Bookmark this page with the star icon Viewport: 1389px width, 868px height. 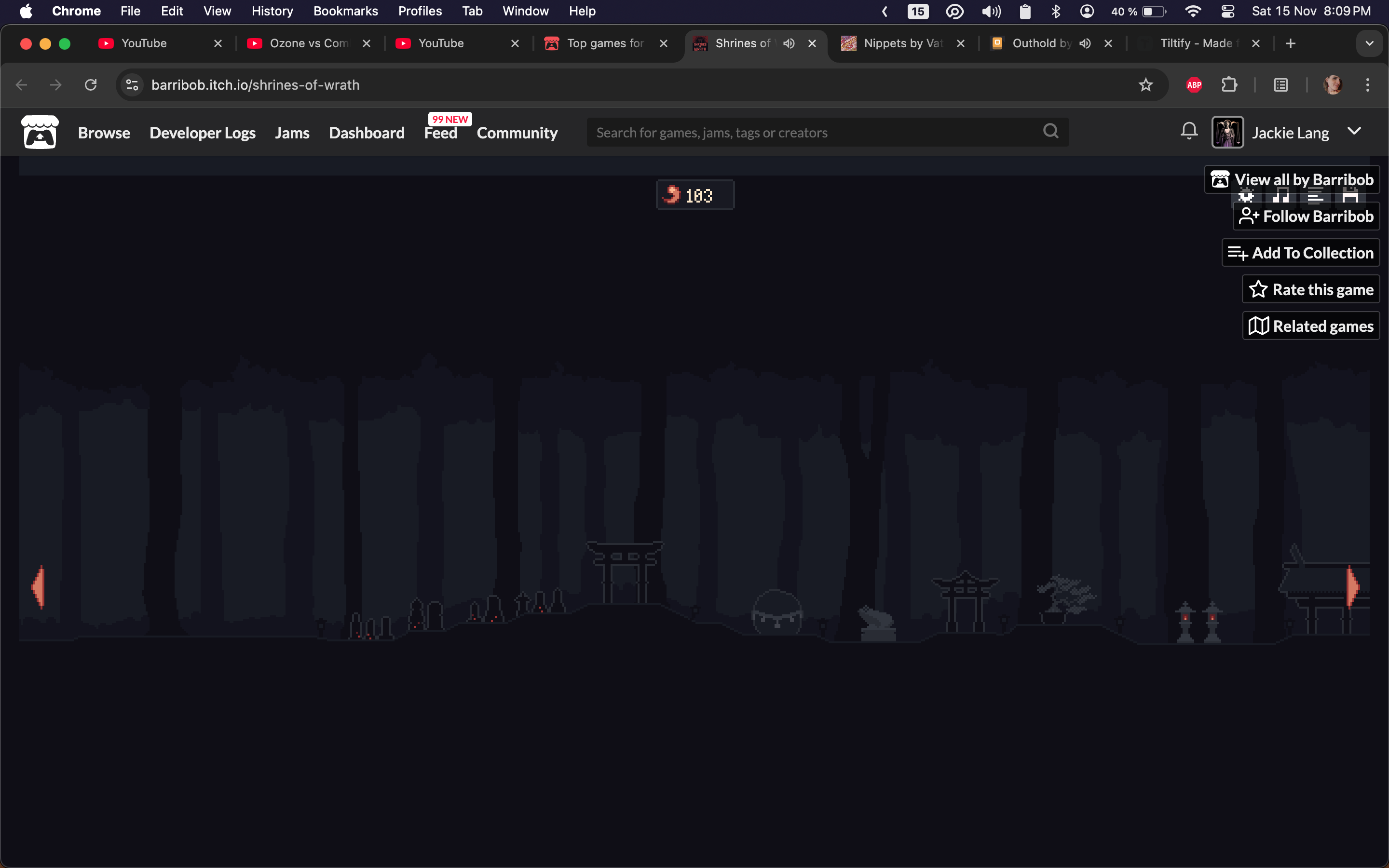tap(1145, 85)
